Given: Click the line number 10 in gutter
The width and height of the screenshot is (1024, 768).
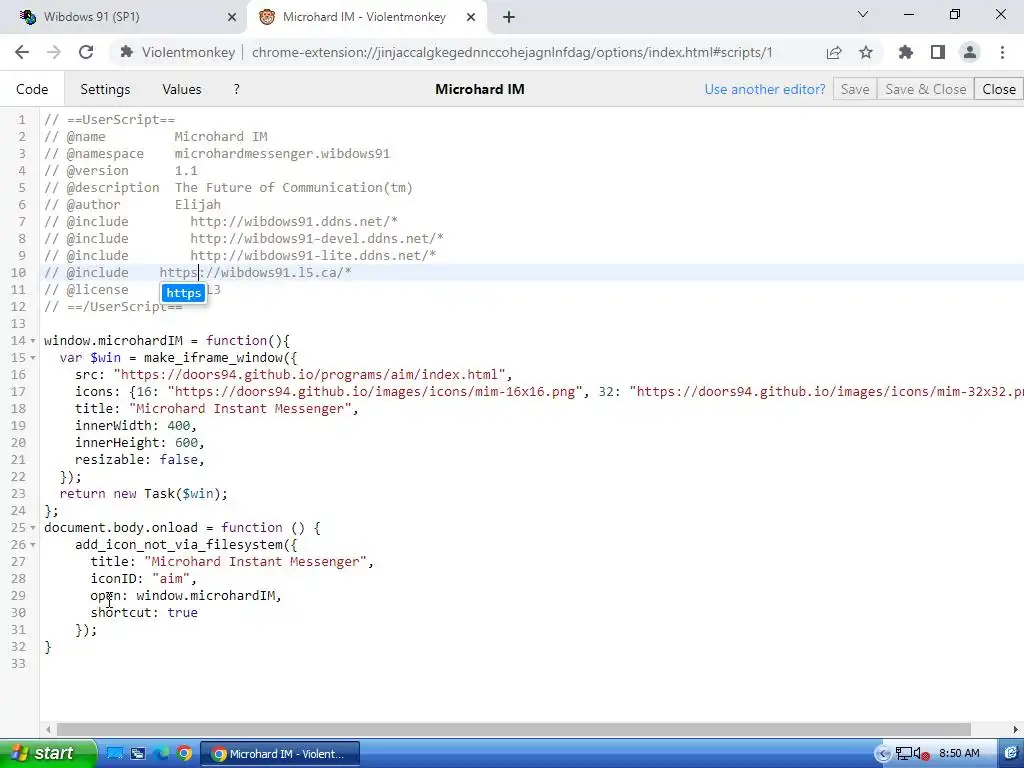Looking at the screenshot, I should coord(18,273).
